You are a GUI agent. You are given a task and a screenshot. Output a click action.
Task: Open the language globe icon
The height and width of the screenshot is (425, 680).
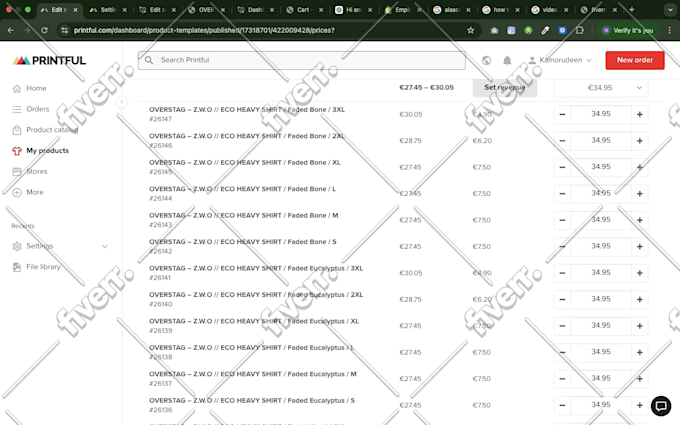pyautogui.click(x=487, y=60)
